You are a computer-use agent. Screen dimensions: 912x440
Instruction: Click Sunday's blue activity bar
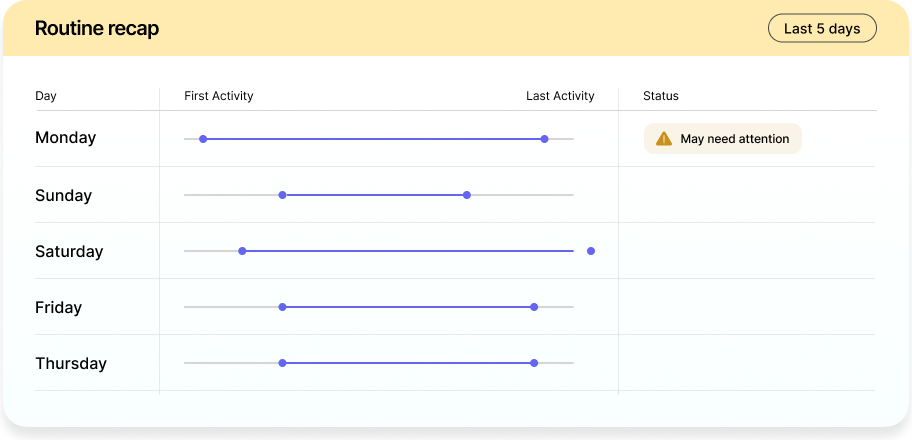pos(374,195)
